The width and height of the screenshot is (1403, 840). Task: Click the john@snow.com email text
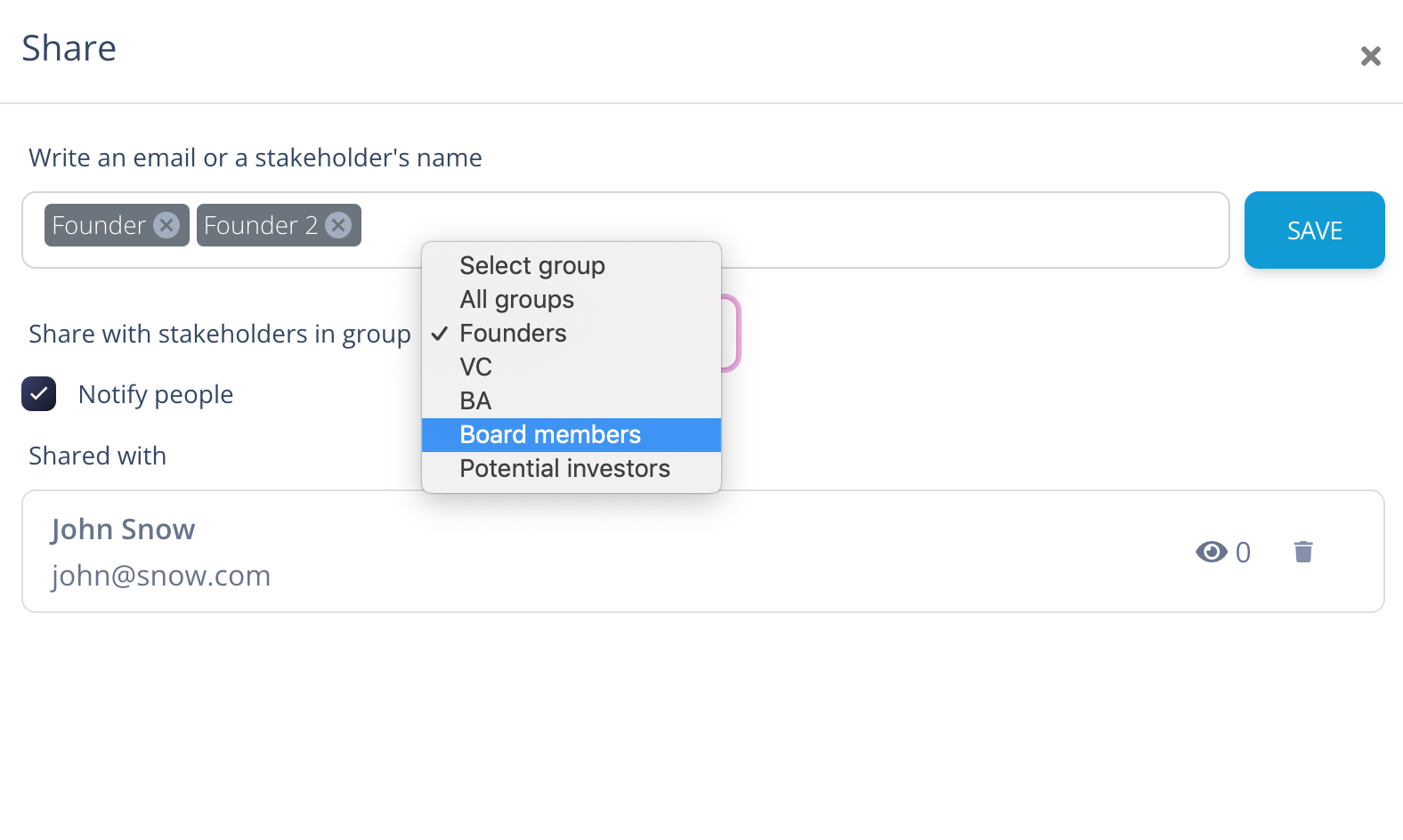pyautogui.click(x=161, y=576)
